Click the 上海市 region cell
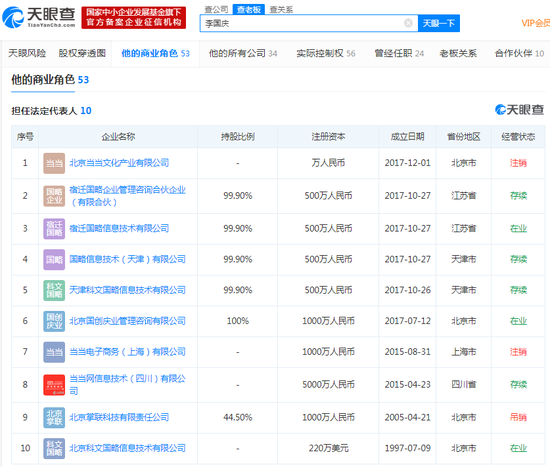550x467 pixels. coord(464,352)
